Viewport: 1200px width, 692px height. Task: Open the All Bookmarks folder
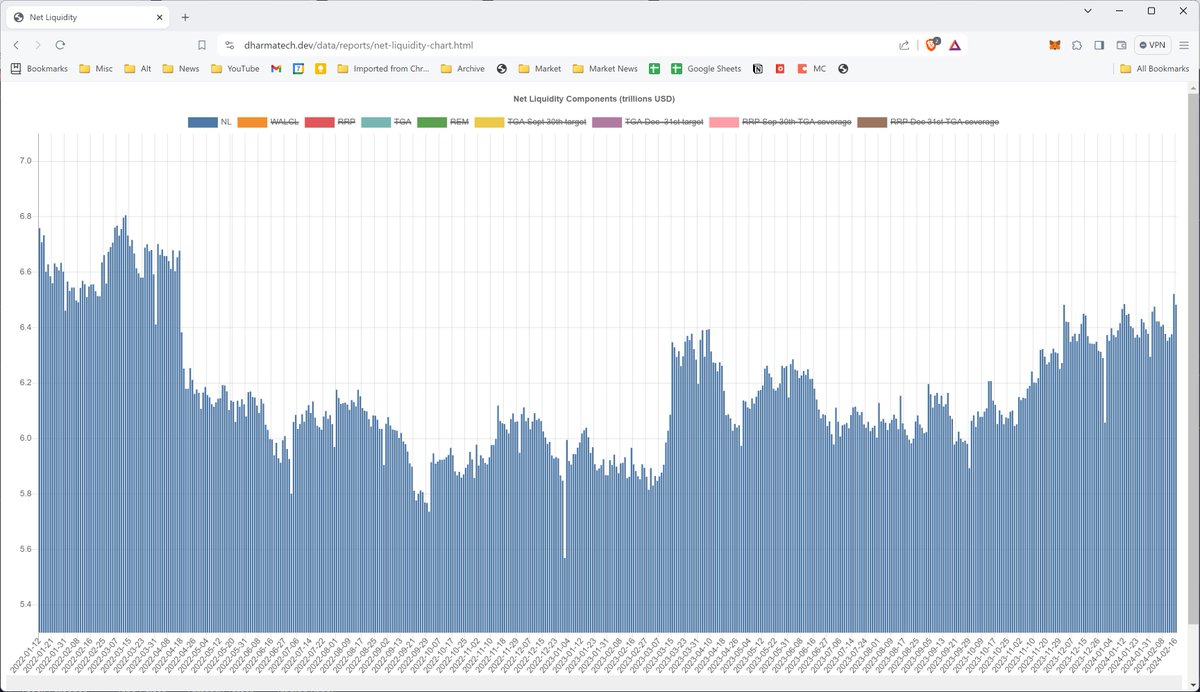tap(1154, 69)
